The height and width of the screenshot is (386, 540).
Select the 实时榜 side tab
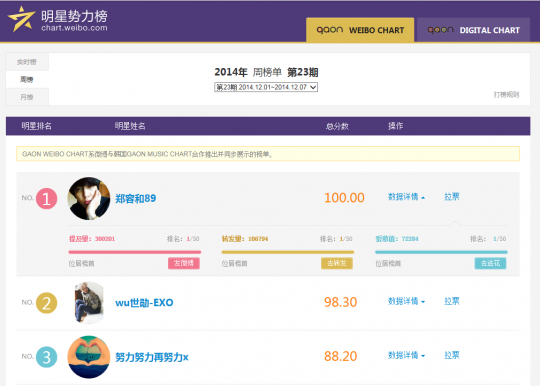(27, 62)
